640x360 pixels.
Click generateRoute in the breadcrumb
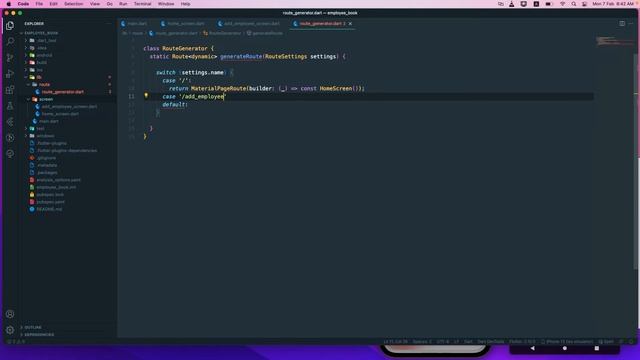click(x=264, y=33)
